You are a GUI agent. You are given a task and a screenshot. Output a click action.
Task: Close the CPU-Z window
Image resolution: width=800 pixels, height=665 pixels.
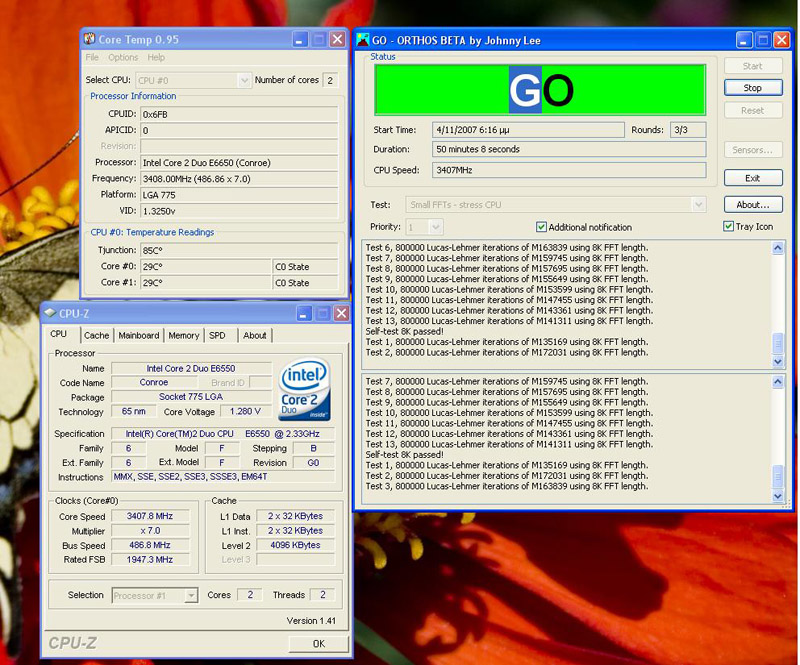click(x=341, y=313)
